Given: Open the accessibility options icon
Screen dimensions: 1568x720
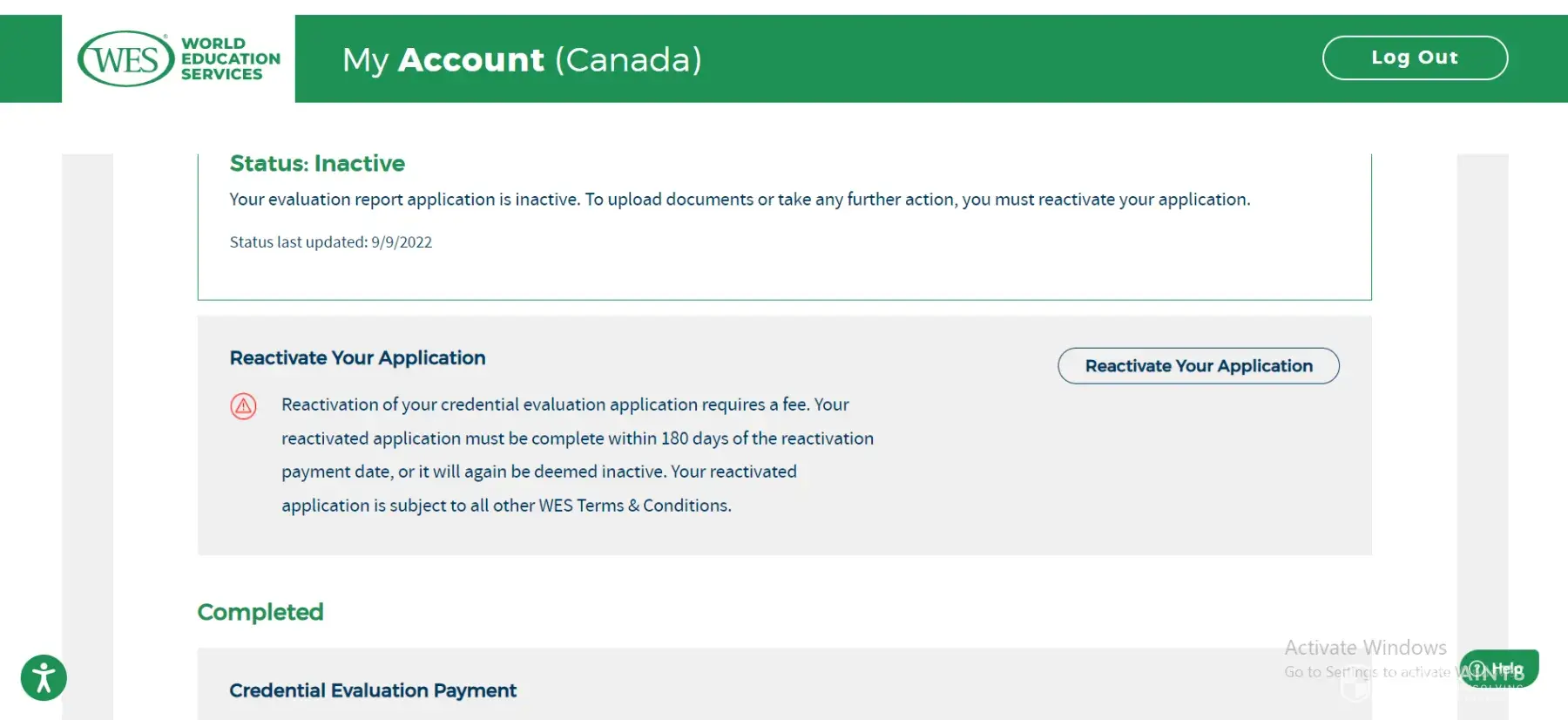Looking at the screenshot, I should click(x=44, y=677).
